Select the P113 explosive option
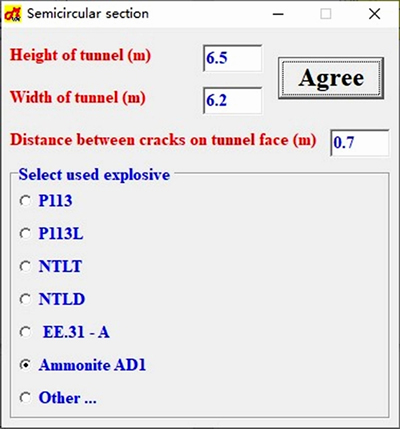The width and height of the screenshot is (400, 429). (46, 201)
